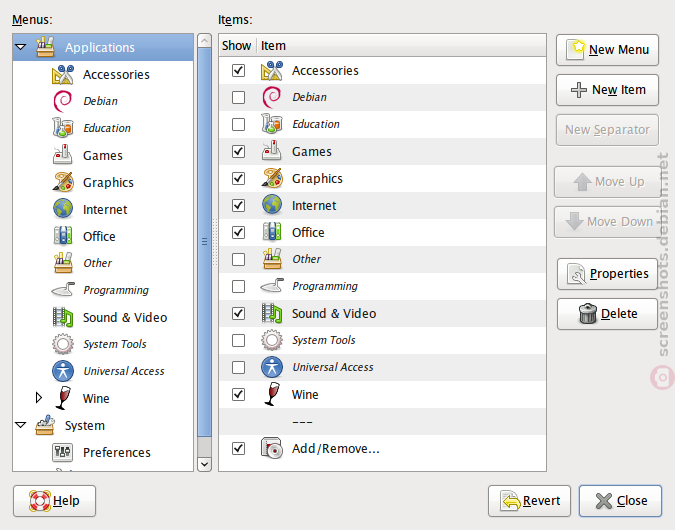Toggle the Office show checkbox
Screen dimensions: 675x530
click(238, 232)
